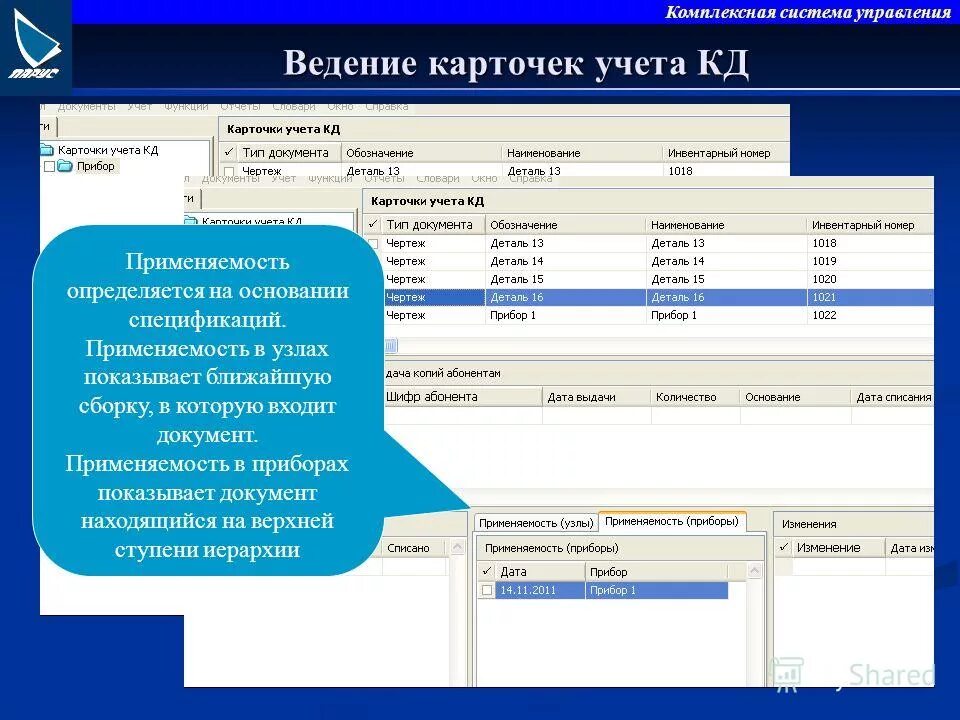Click the Карточки учета КД folder icon
960x720 pixels.
coord(46,147)
